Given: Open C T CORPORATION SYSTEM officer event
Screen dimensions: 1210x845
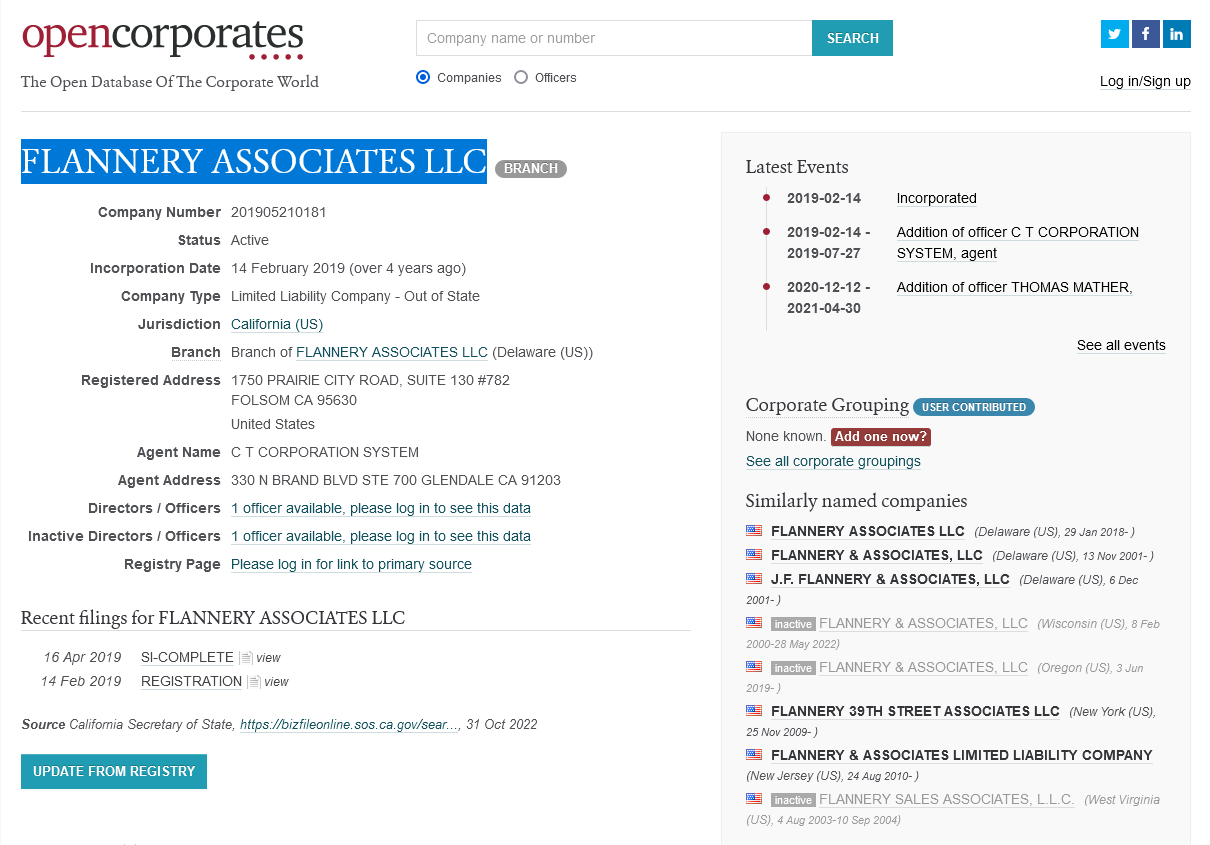Looking at the screenshot, I should (1017, 242).
